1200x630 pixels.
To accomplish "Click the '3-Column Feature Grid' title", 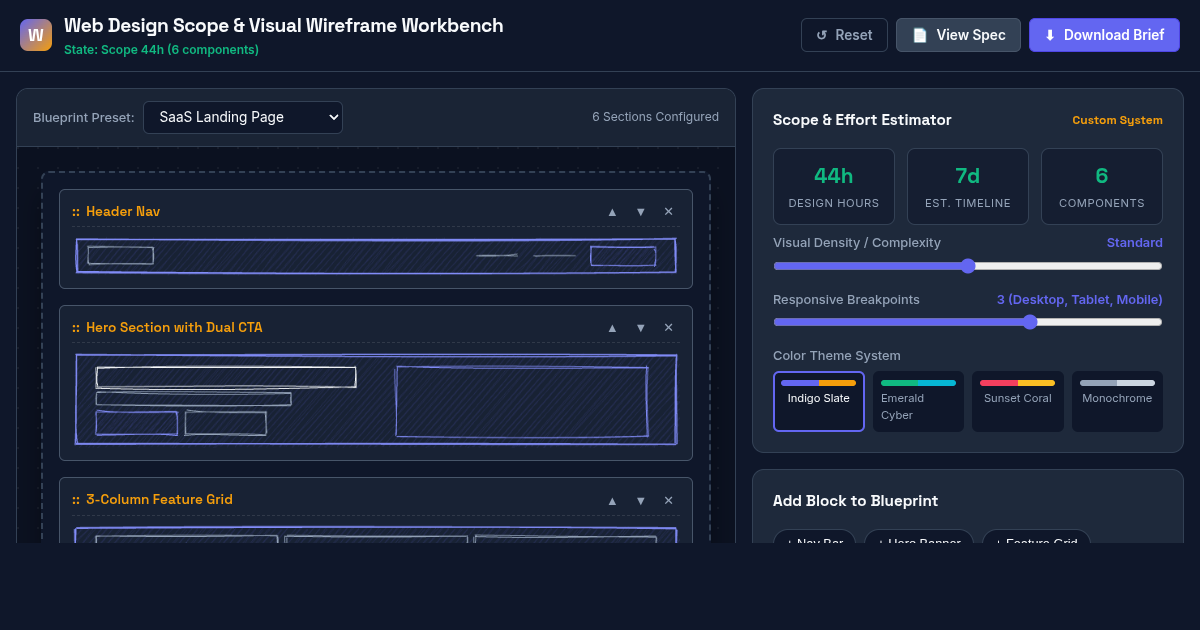I will [x=159, y=500].
